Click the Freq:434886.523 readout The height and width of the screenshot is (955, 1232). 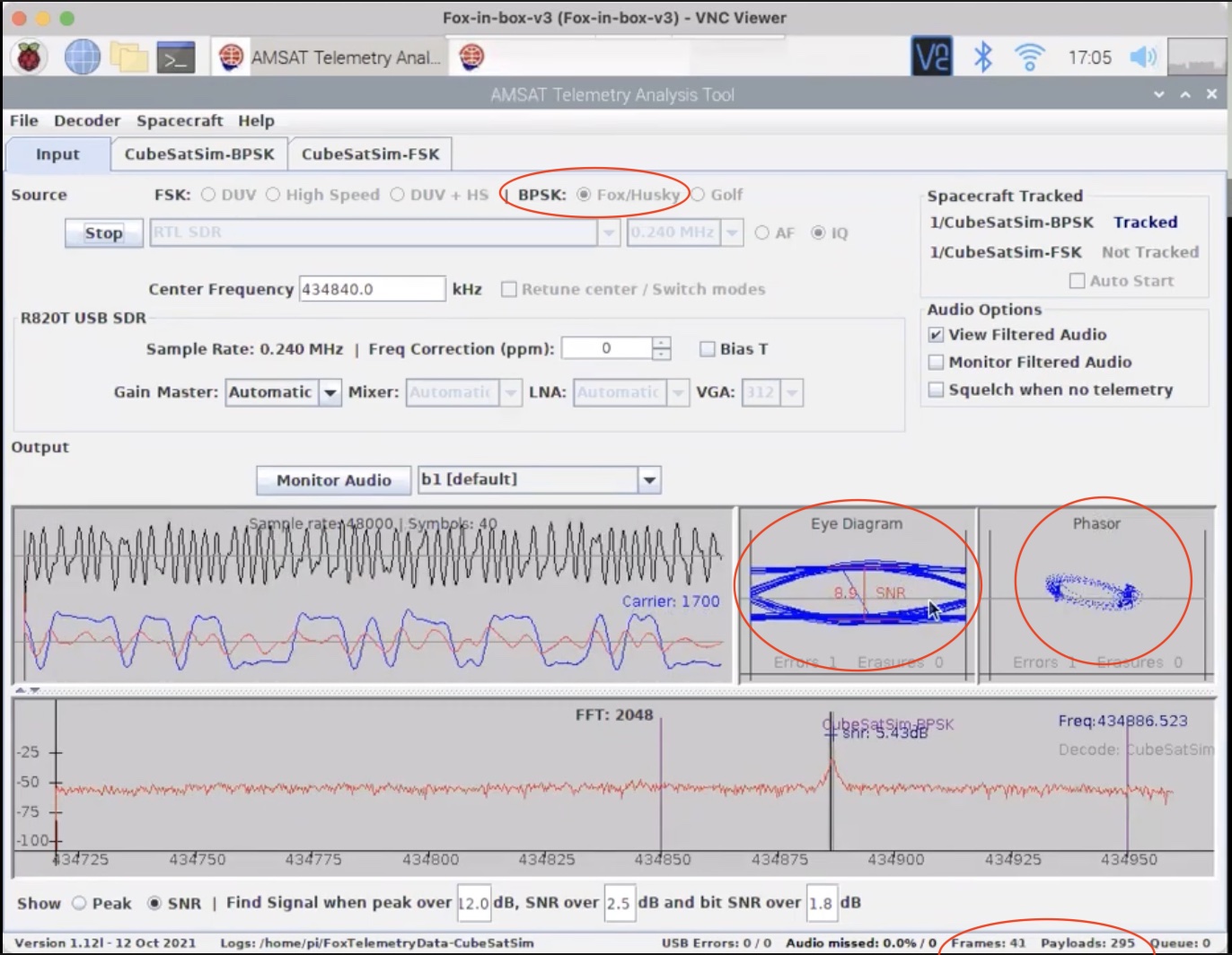click(x=1123, y=721)
